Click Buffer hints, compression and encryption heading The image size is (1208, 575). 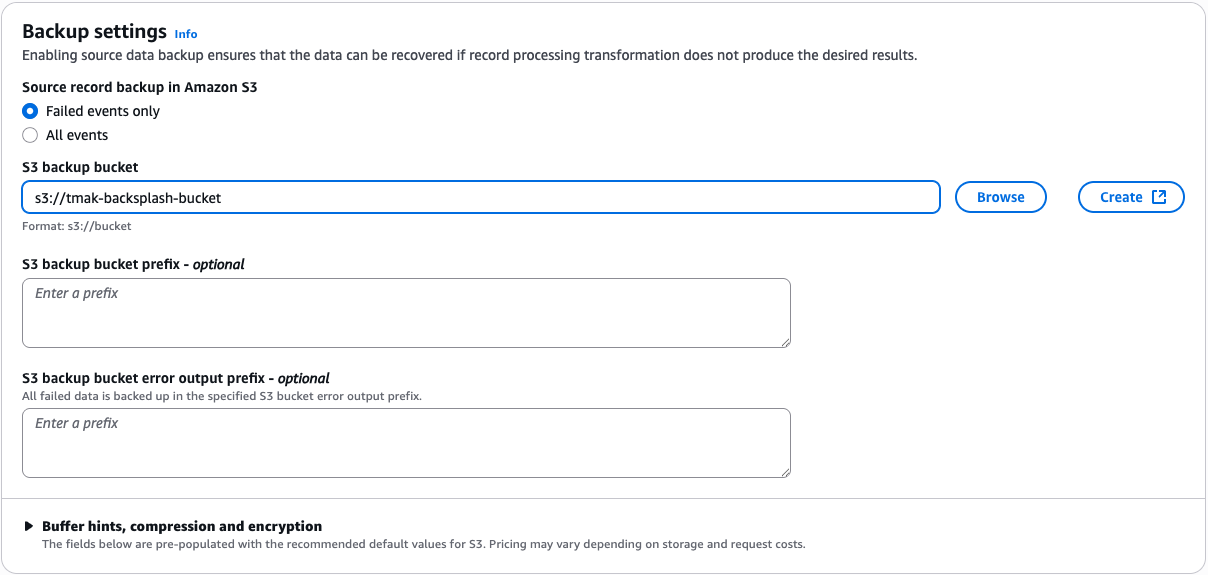[x=182, y=526]
